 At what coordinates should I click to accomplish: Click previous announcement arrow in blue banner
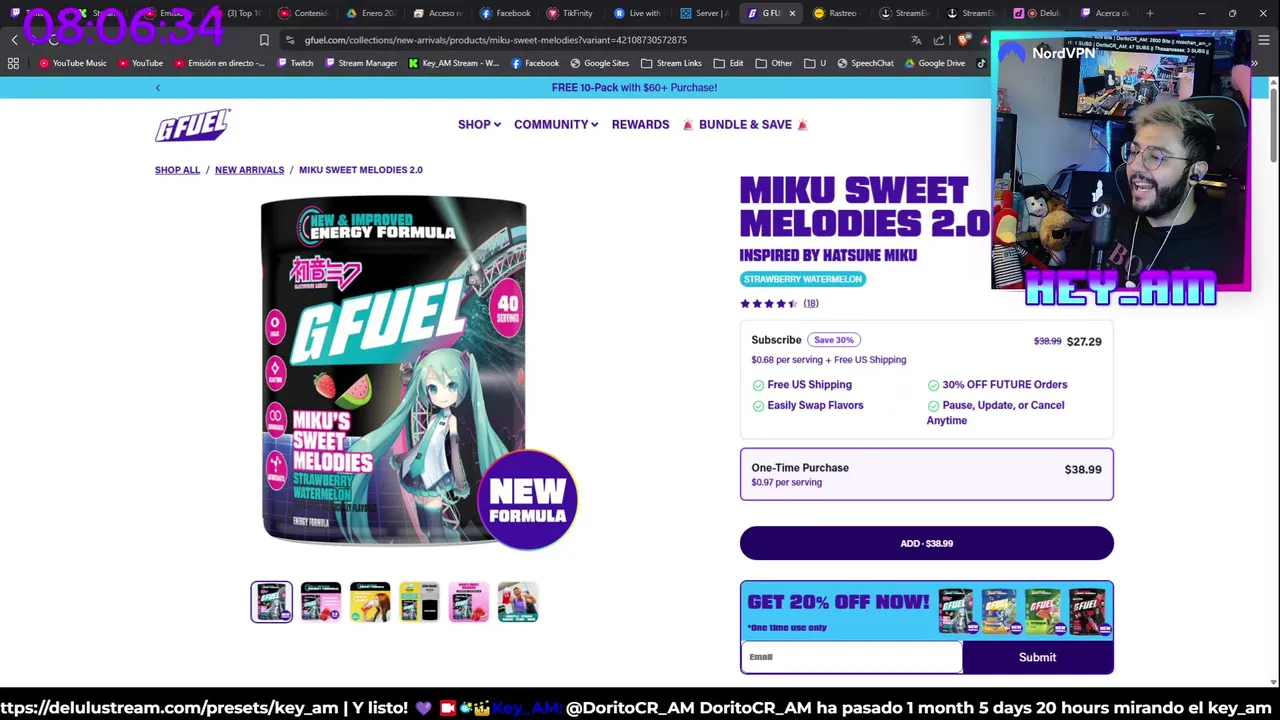[157, 88]
